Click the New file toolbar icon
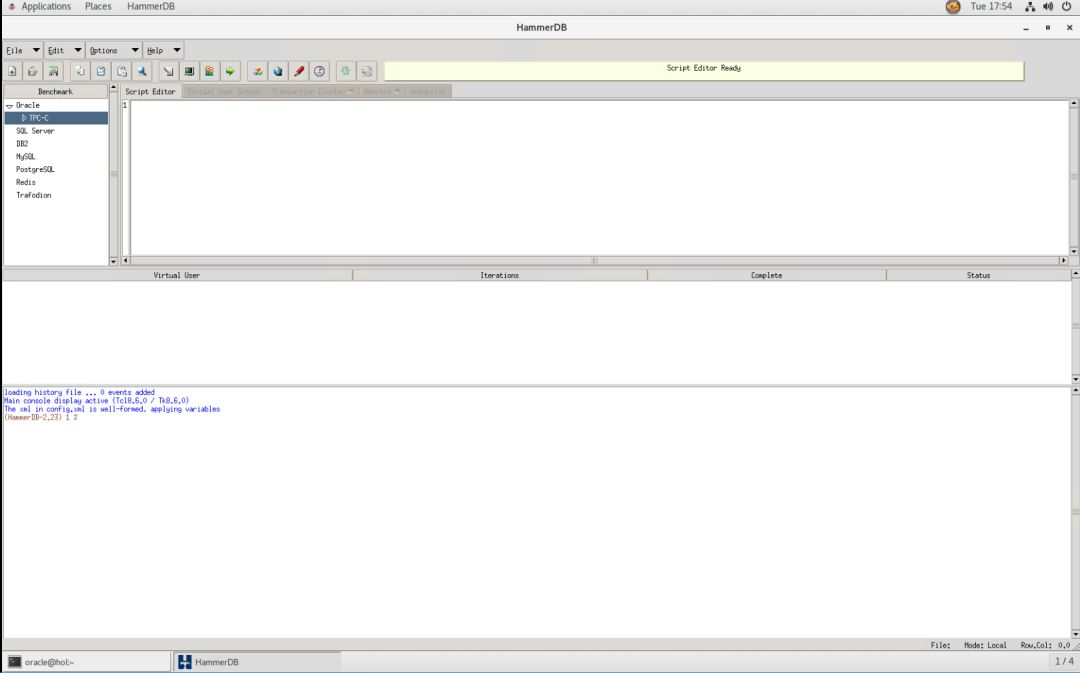This screenshot has width=1080, height=673. 12,71
